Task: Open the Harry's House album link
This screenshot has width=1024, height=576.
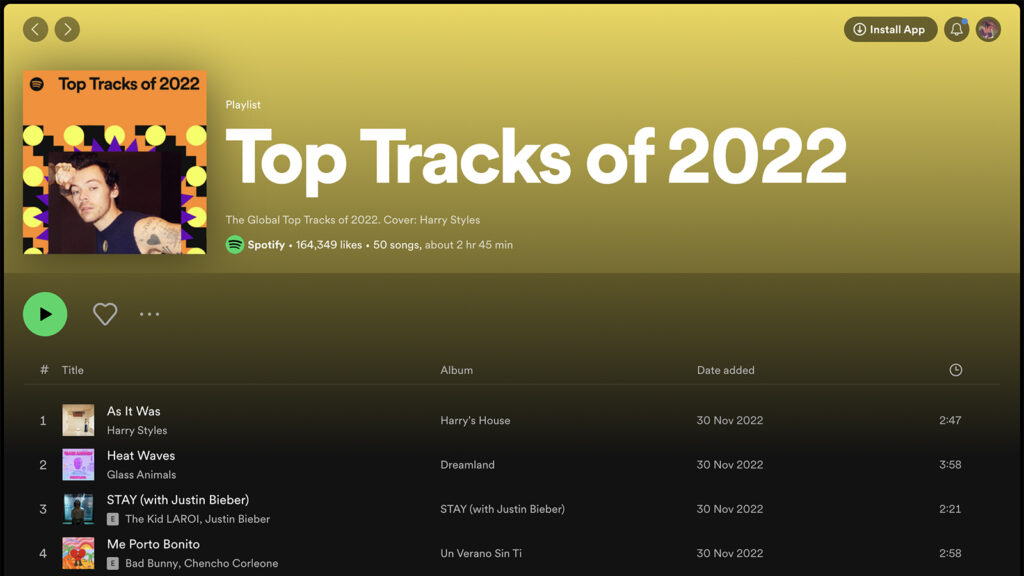Action: tap(475, 421)
